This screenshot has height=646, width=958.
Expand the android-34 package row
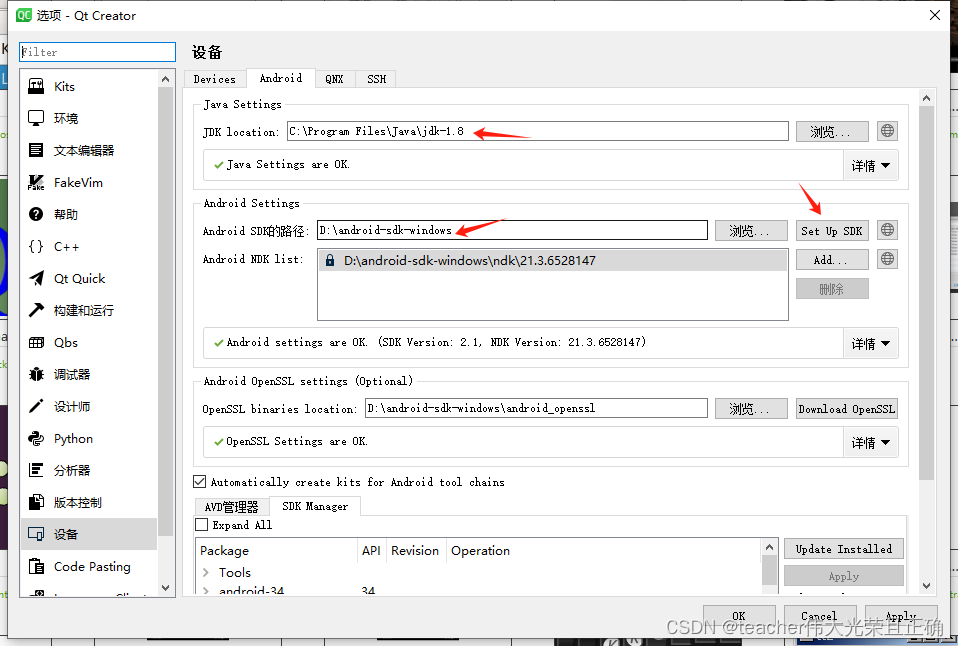(206, 590)
